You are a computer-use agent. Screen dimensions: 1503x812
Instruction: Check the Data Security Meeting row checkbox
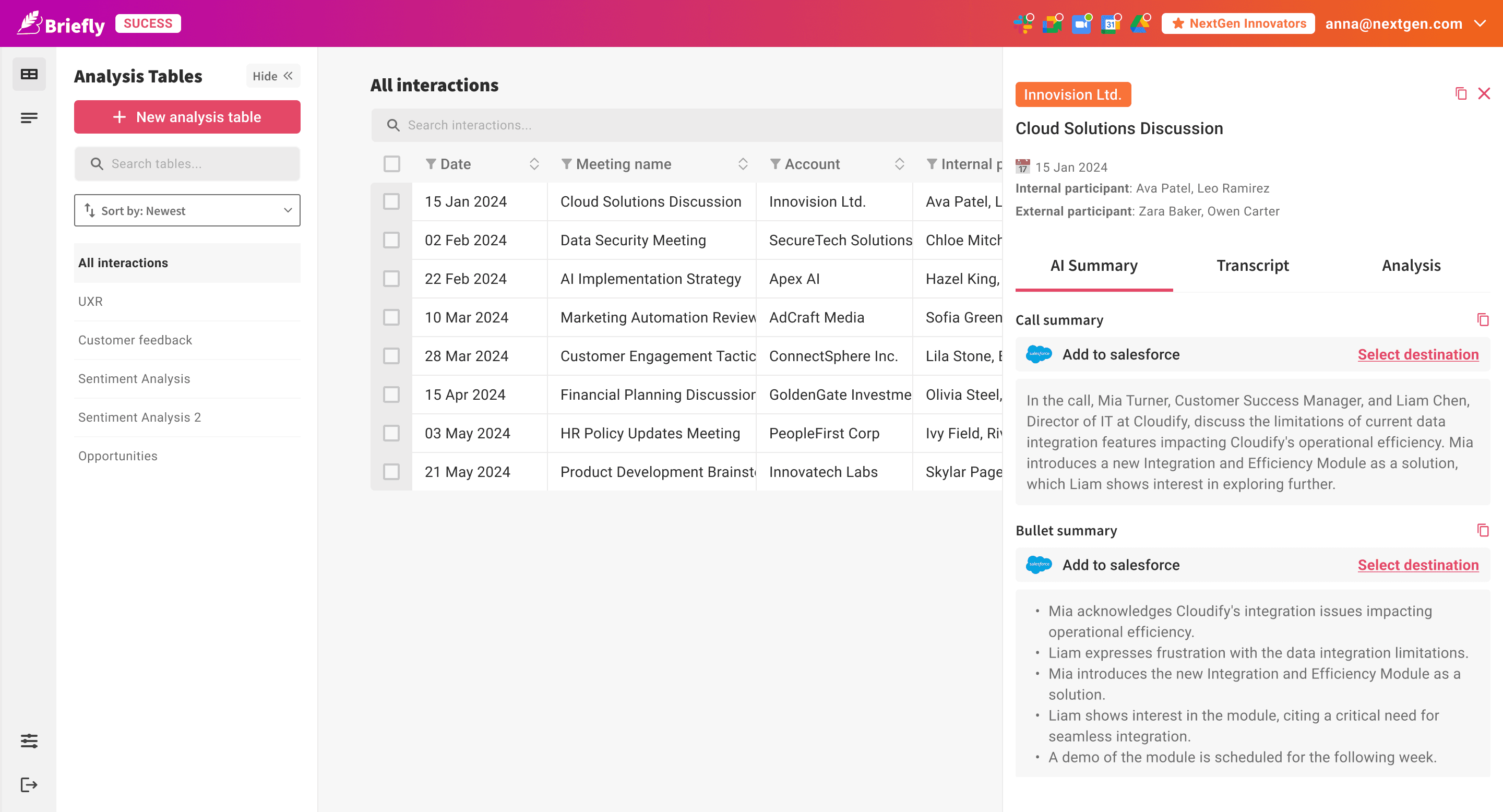click(391, 240)
